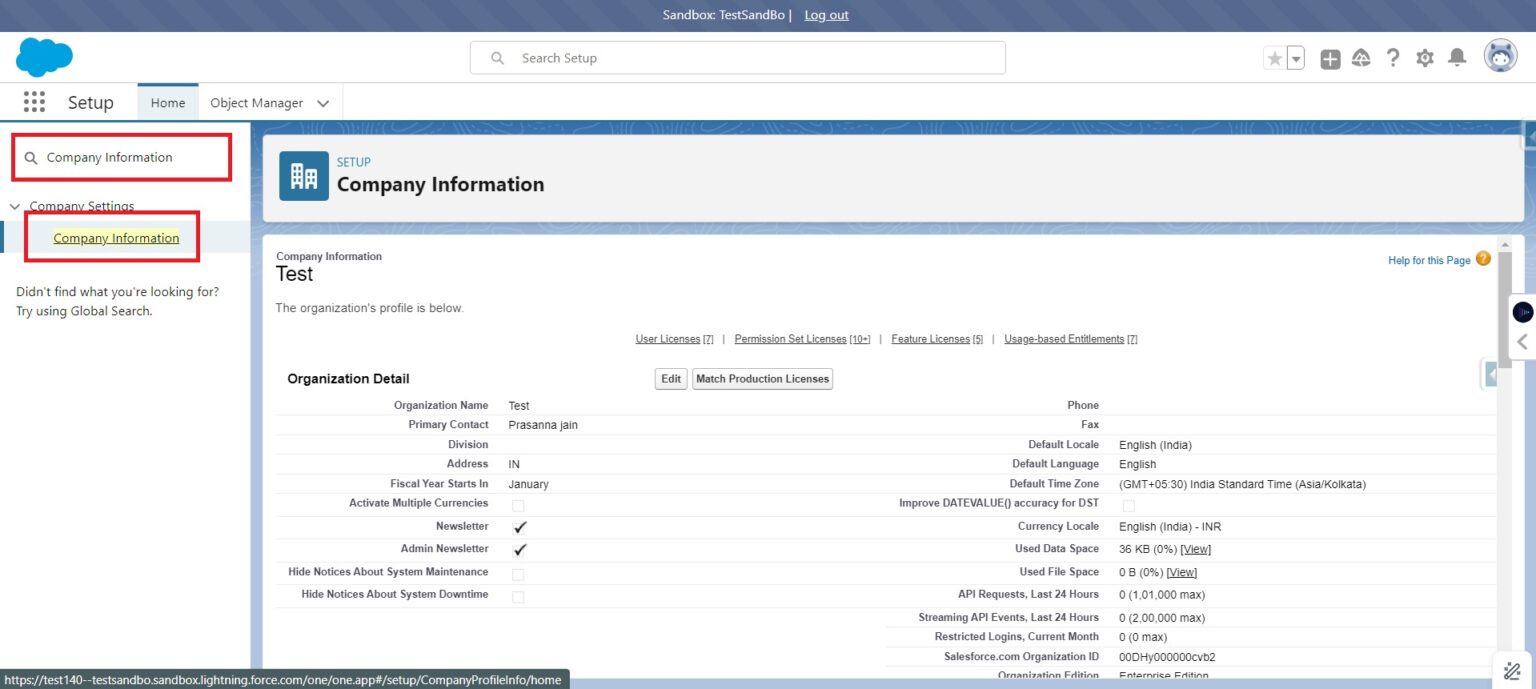
Task: Click inside the Search Setup field
Action: [737, 57]
